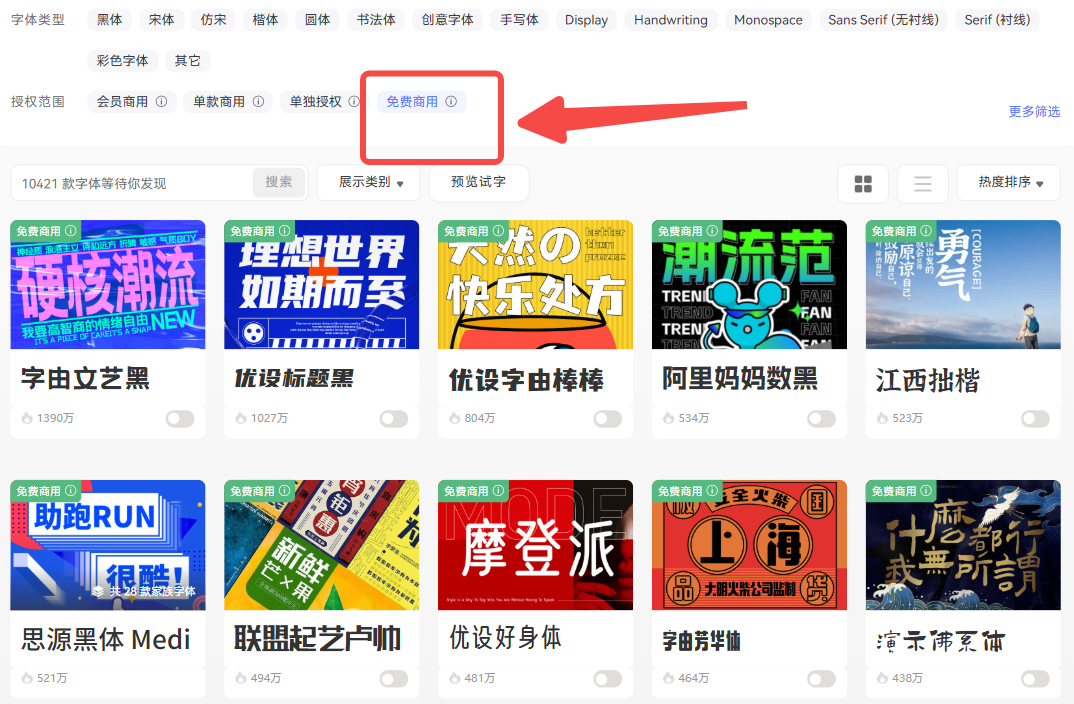Viewport: 1074px width, 704px height.
Task: Click info icon next to 会员商用
Action: (x=161, y=102)
